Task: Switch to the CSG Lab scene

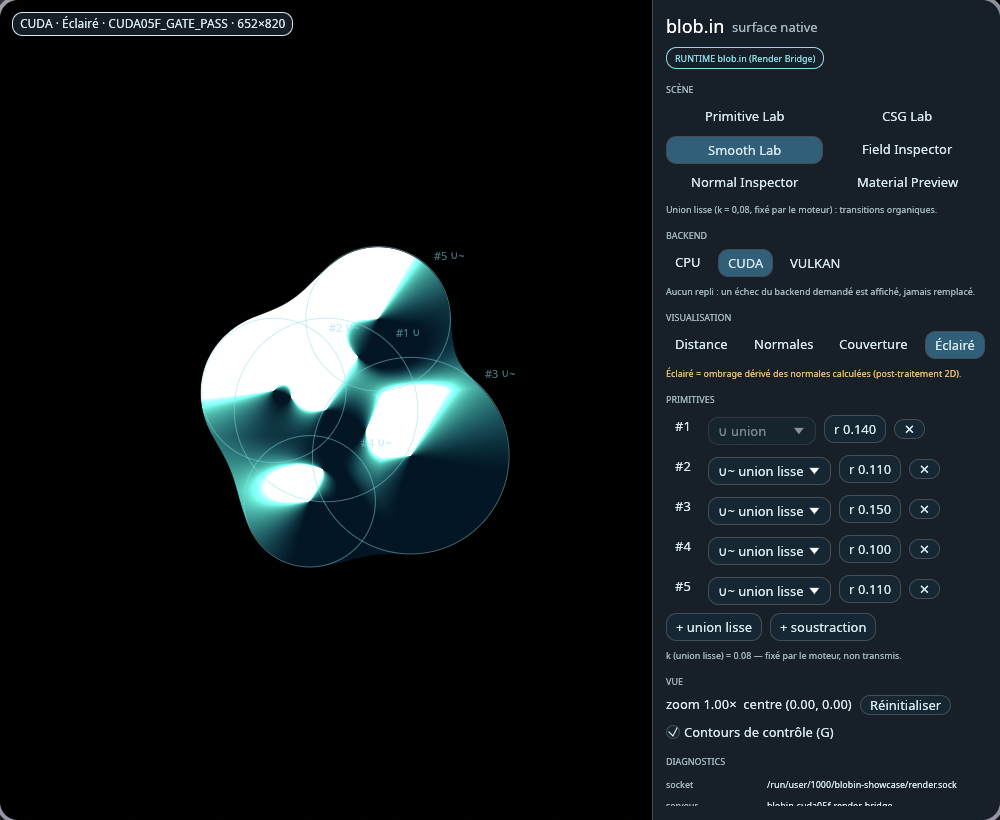Action: click(907, 117)
